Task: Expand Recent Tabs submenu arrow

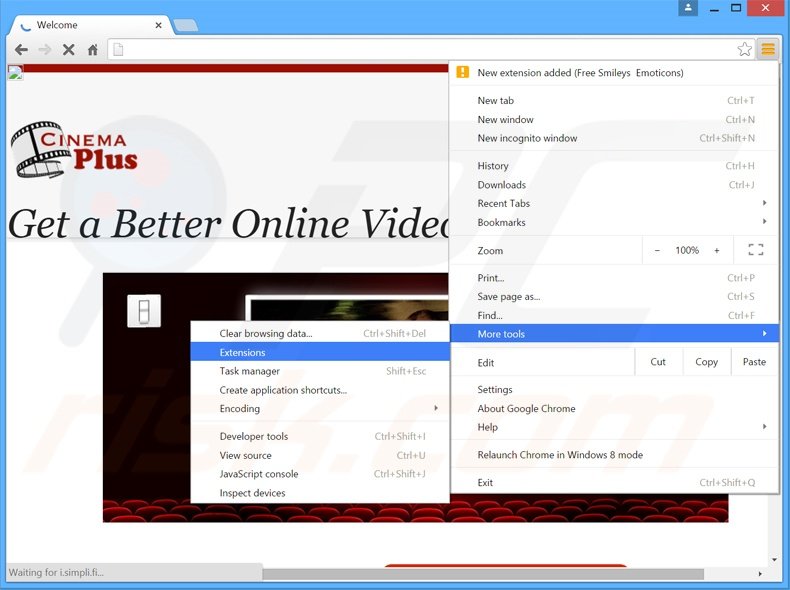Action: (x=764, y=203)
